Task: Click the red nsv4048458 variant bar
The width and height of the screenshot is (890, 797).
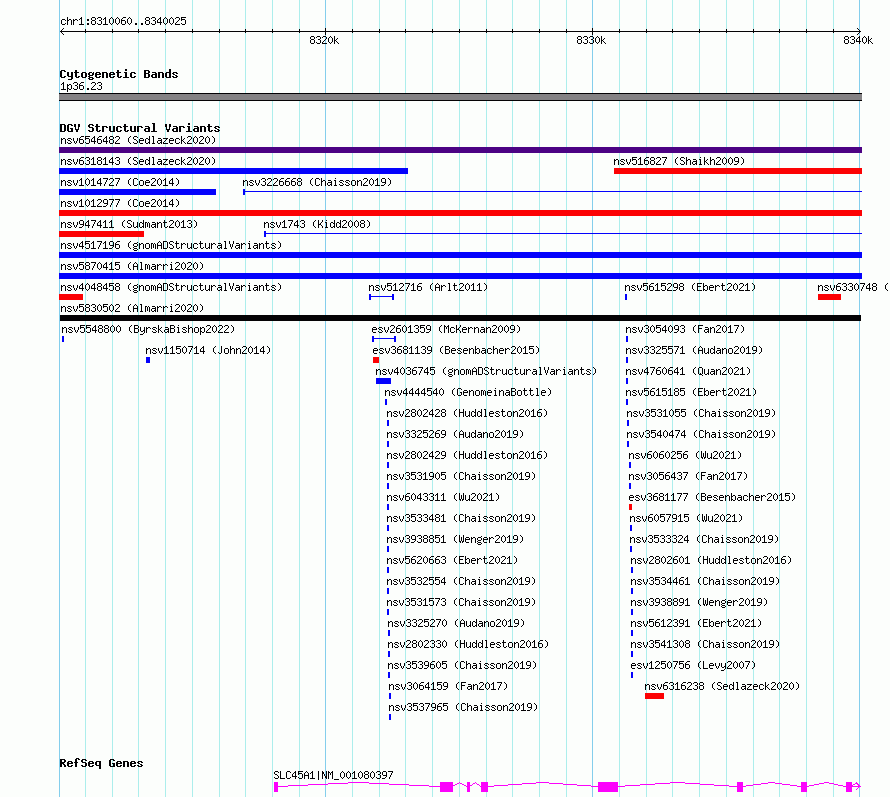Action: [71, 297]
